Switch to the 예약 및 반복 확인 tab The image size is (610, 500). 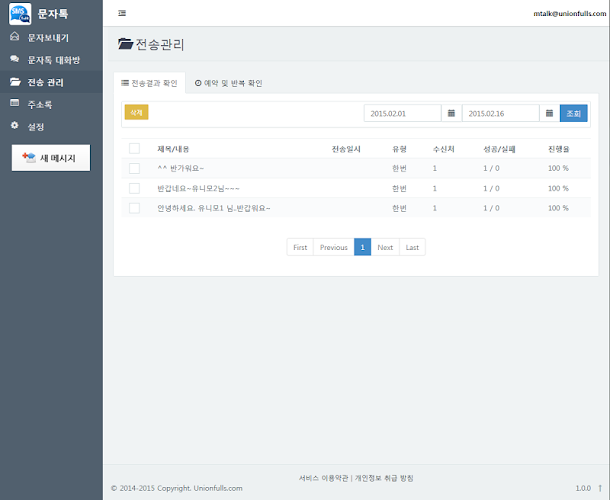(x=228, y=83)
